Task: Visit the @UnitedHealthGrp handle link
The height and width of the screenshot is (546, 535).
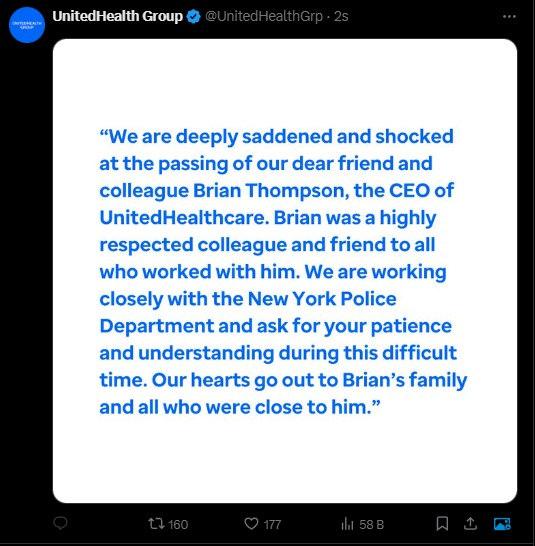Action: pyautogui.click(x=264, y=16)
